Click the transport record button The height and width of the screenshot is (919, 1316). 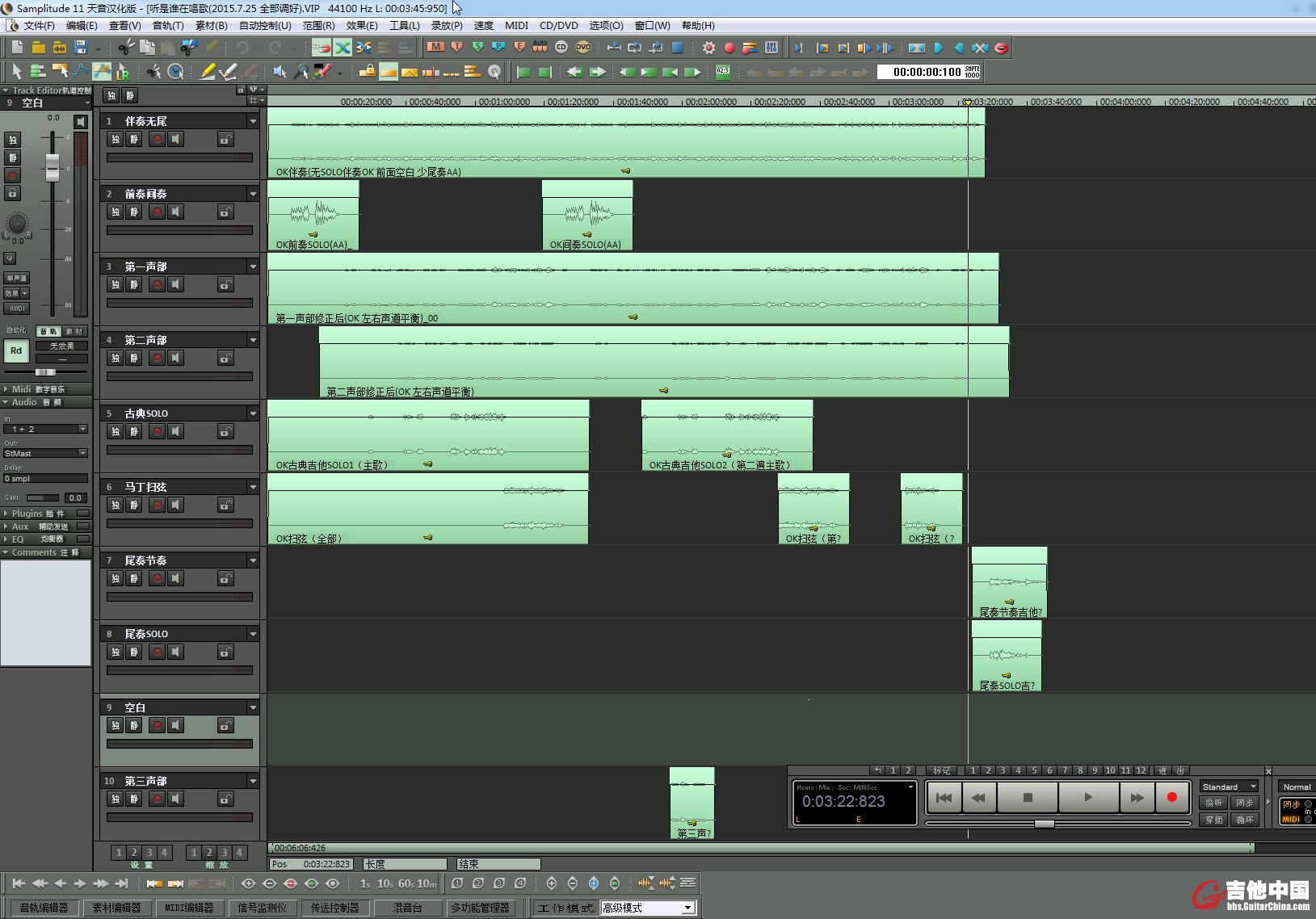(1172, 797)
